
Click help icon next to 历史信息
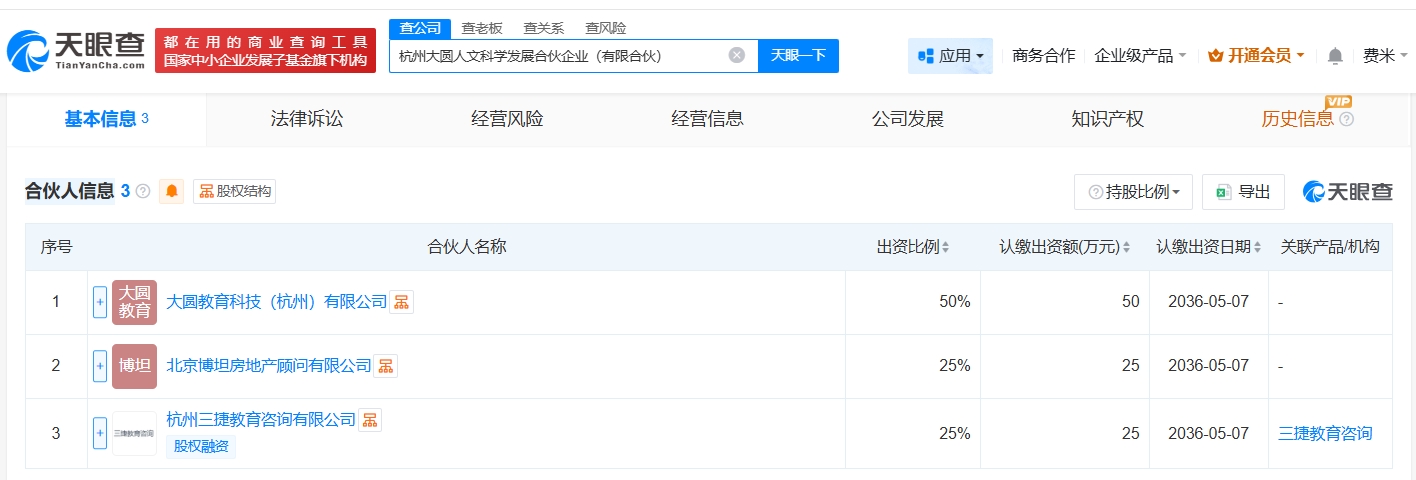click(1347, 119)
